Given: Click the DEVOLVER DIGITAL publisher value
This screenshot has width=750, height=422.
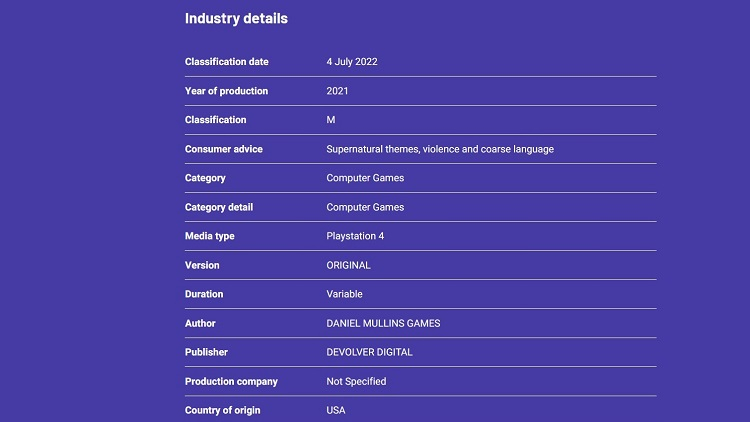Looking at the screenshot, I should (369, 352).
